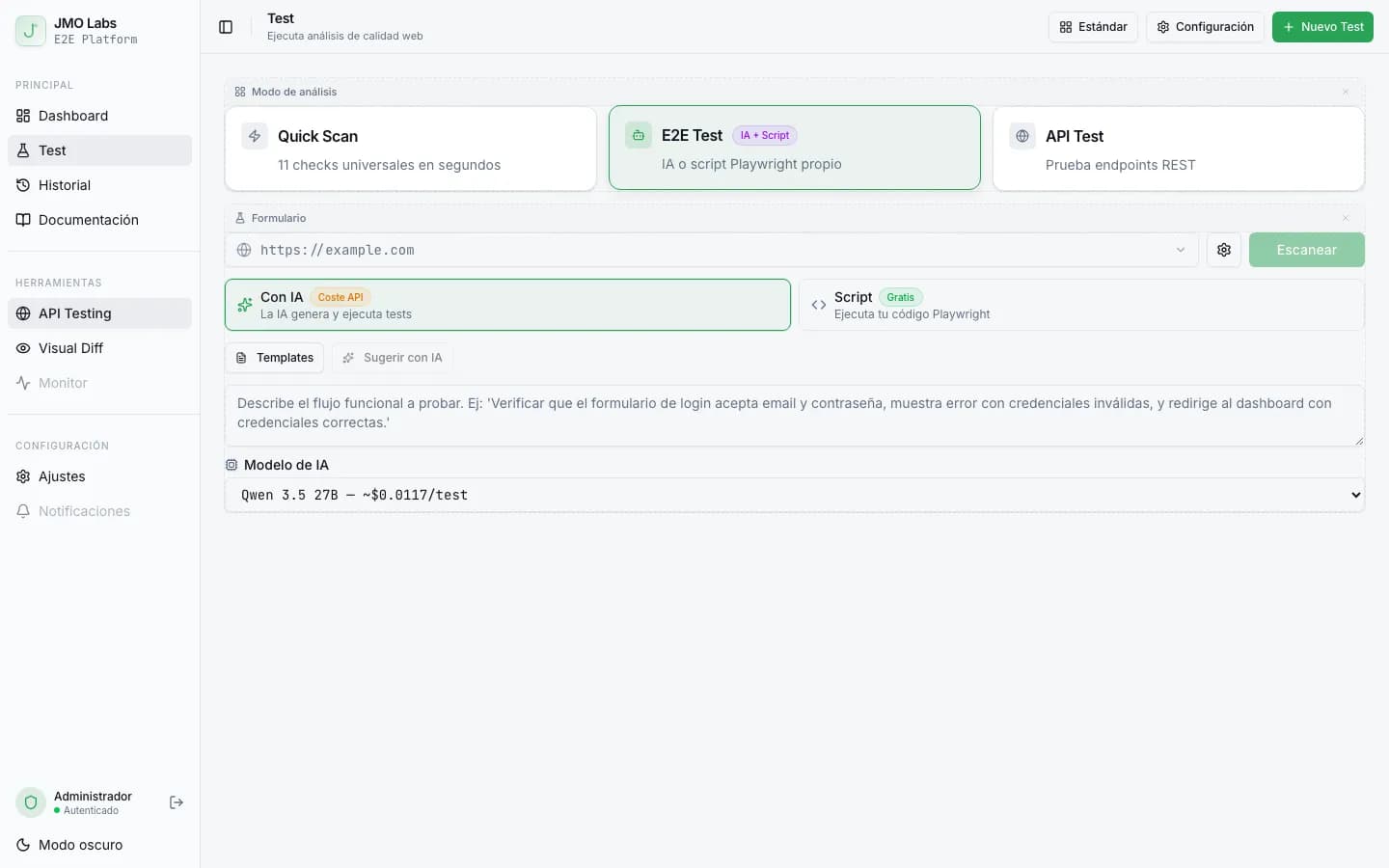
Task: Click the API Test globe icon
Action: pos(1022,136)
